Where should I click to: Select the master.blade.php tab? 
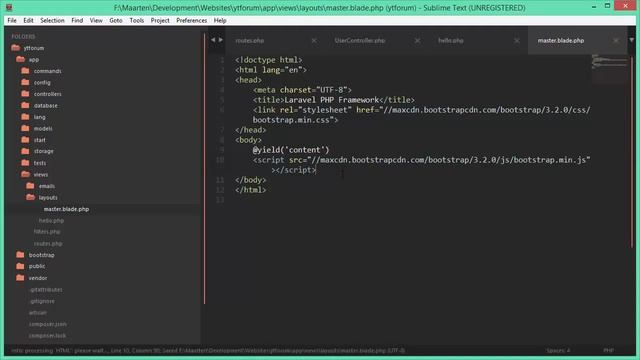pos(560,40)
